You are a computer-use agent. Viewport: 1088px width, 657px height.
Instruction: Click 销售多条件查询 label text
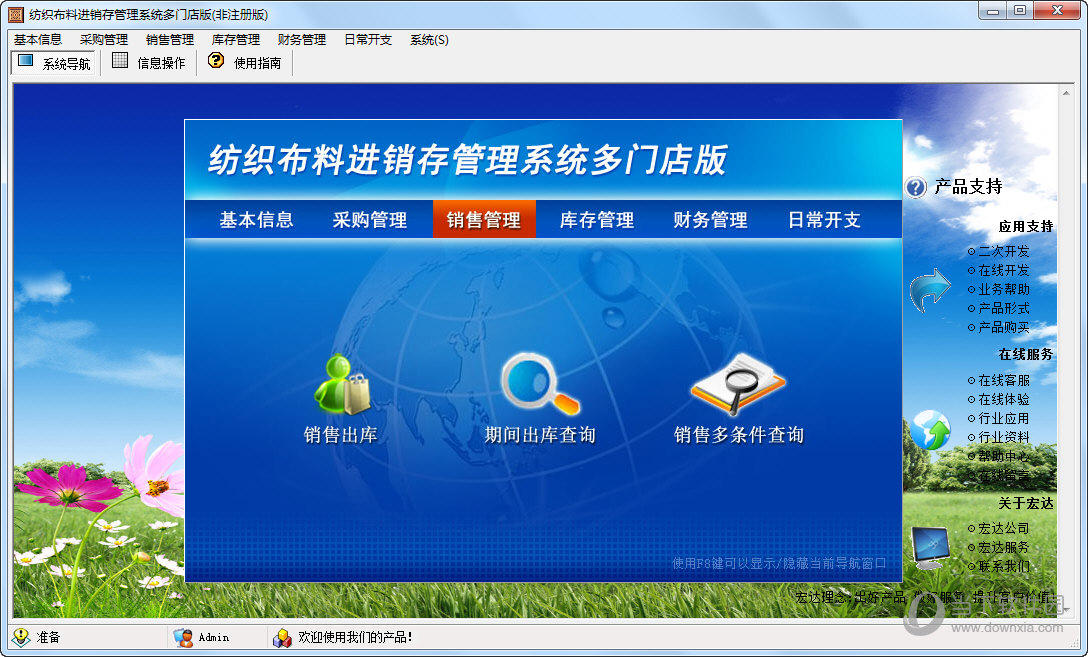pyautogui.click(x=738, y=435)
